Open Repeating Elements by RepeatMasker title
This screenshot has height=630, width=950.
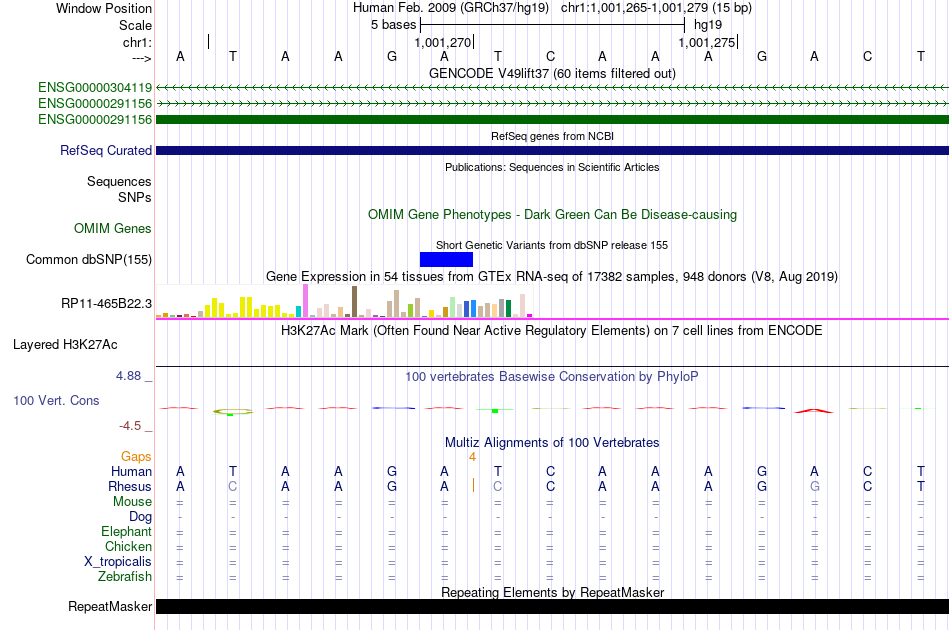point(552,592)
